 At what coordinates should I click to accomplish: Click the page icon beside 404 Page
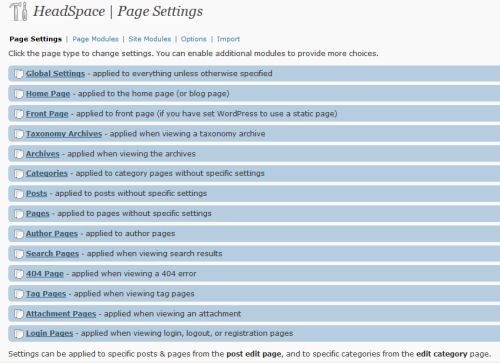pos(19,274)
